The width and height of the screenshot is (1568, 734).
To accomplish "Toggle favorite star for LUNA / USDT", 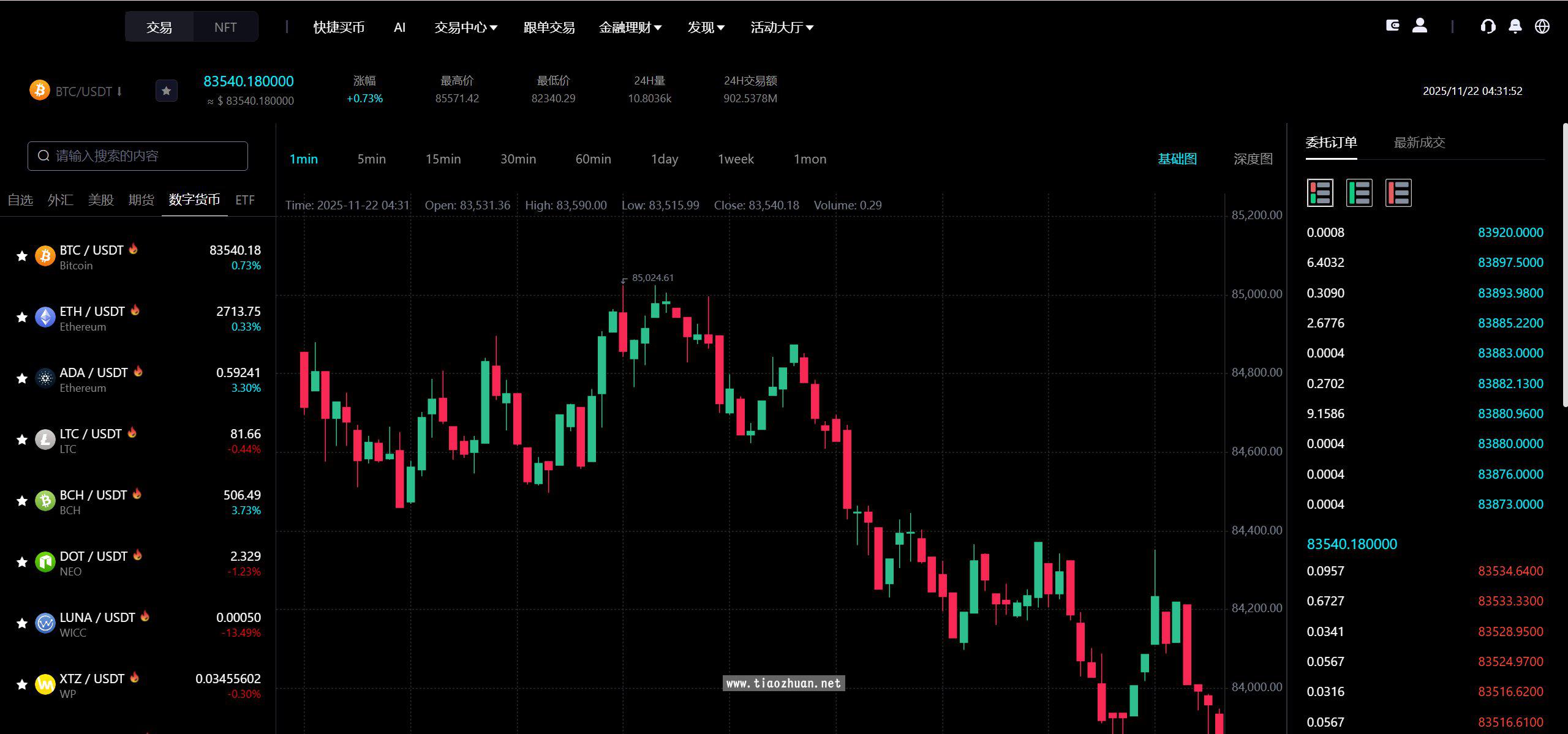I will [22, 623].
